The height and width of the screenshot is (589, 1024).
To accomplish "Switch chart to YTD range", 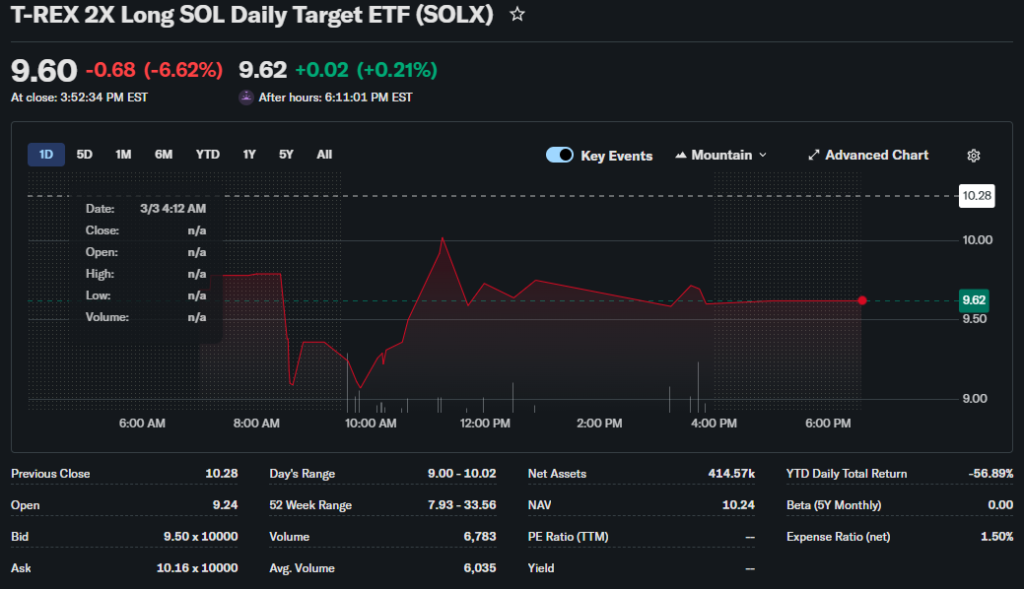I will (207, 154).
